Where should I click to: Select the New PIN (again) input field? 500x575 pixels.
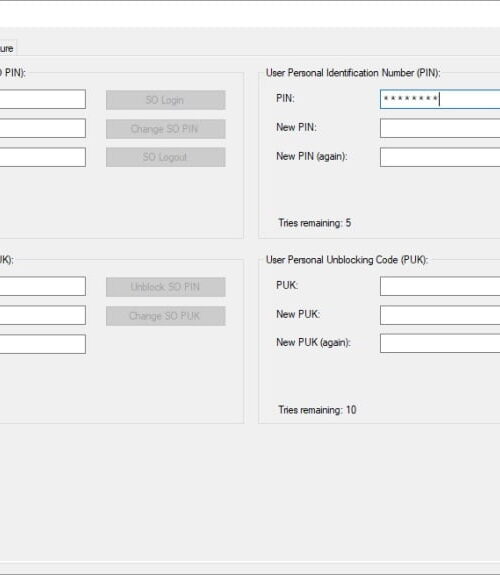tap(440, 157)
